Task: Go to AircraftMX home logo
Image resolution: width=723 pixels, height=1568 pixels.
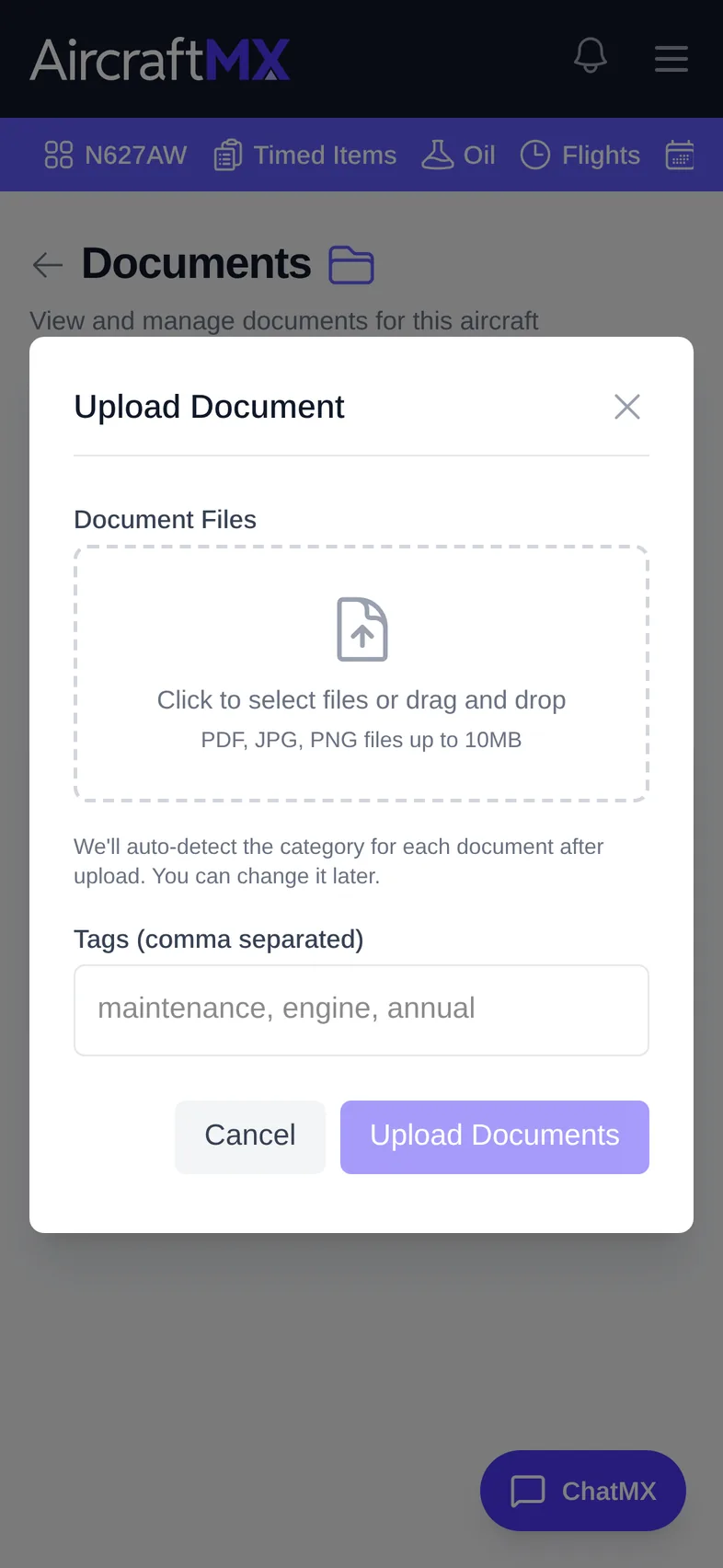Action: coord(160,60)
